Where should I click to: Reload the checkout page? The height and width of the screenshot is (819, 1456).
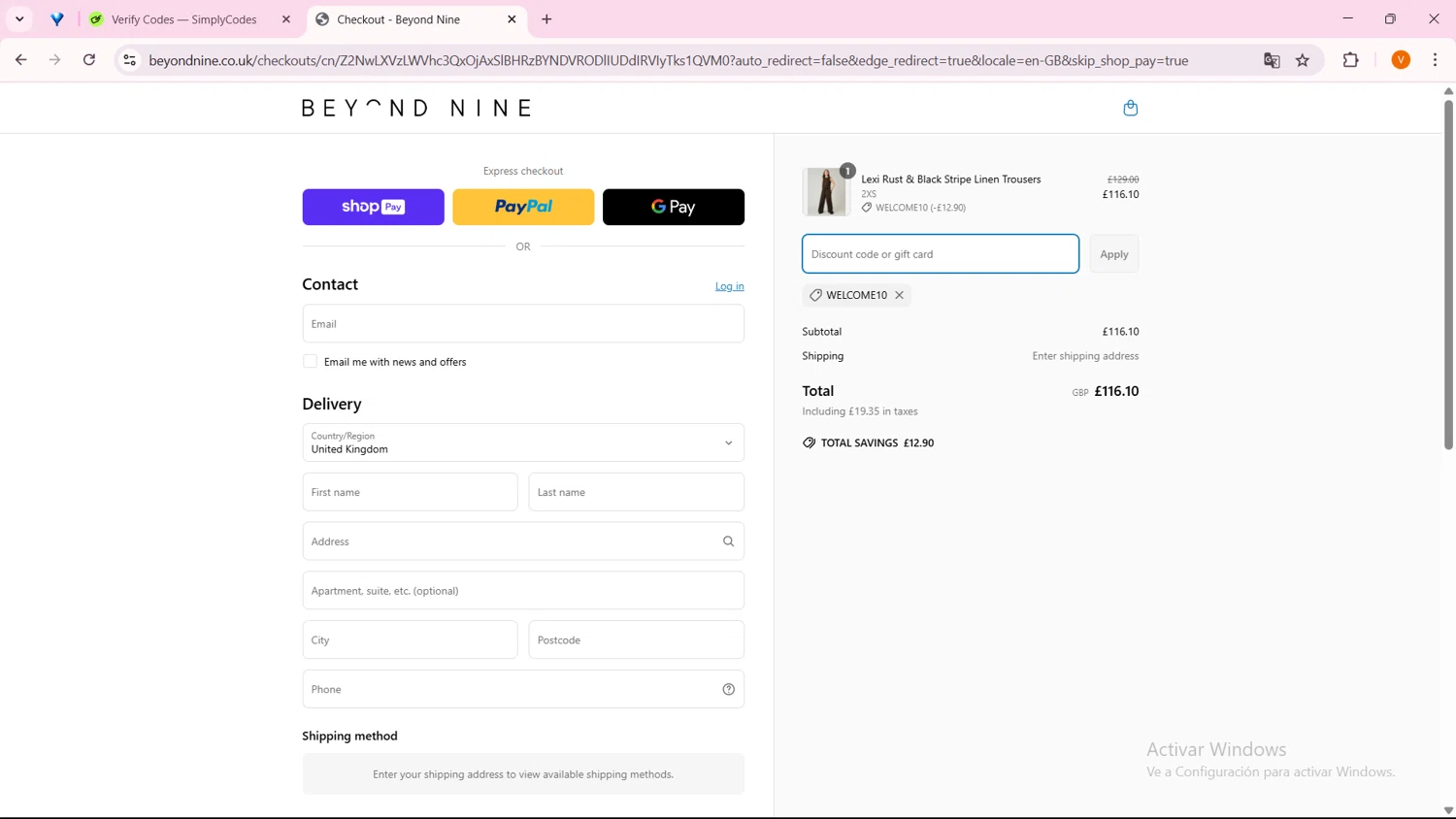coord(89,60)
